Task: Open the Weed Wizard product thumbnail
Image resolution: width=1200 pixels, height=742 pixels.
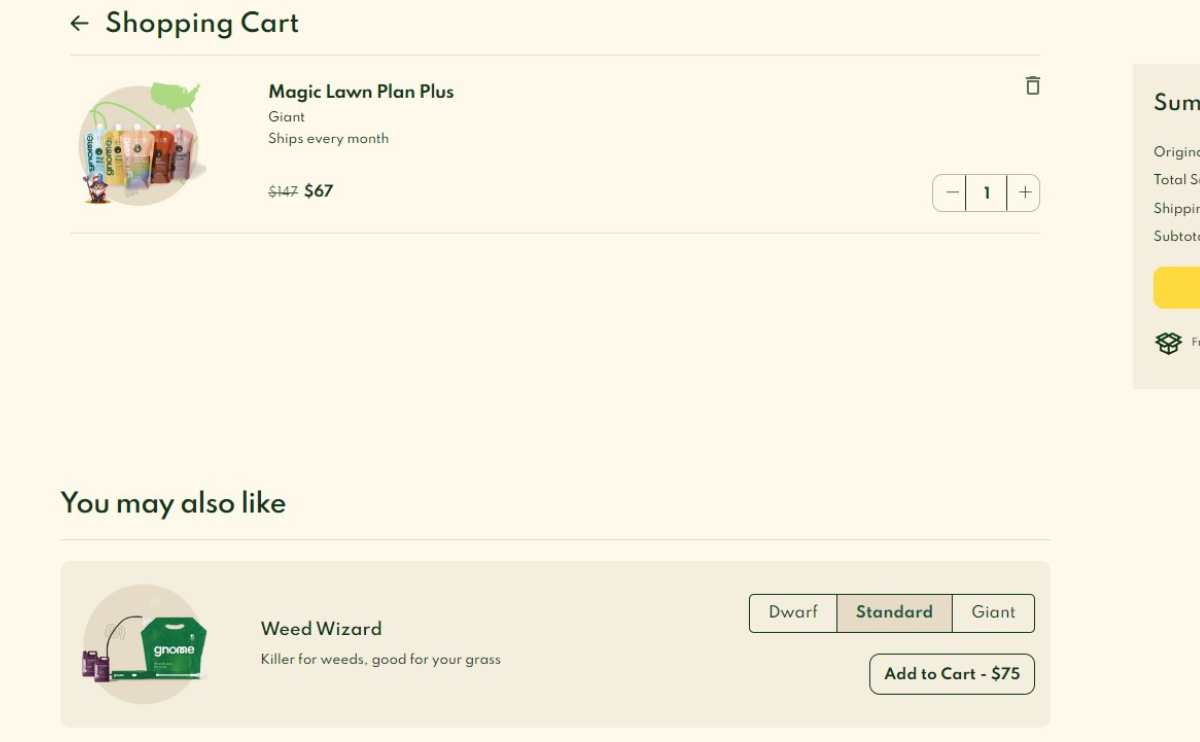Action: click(x=145, y=644)
